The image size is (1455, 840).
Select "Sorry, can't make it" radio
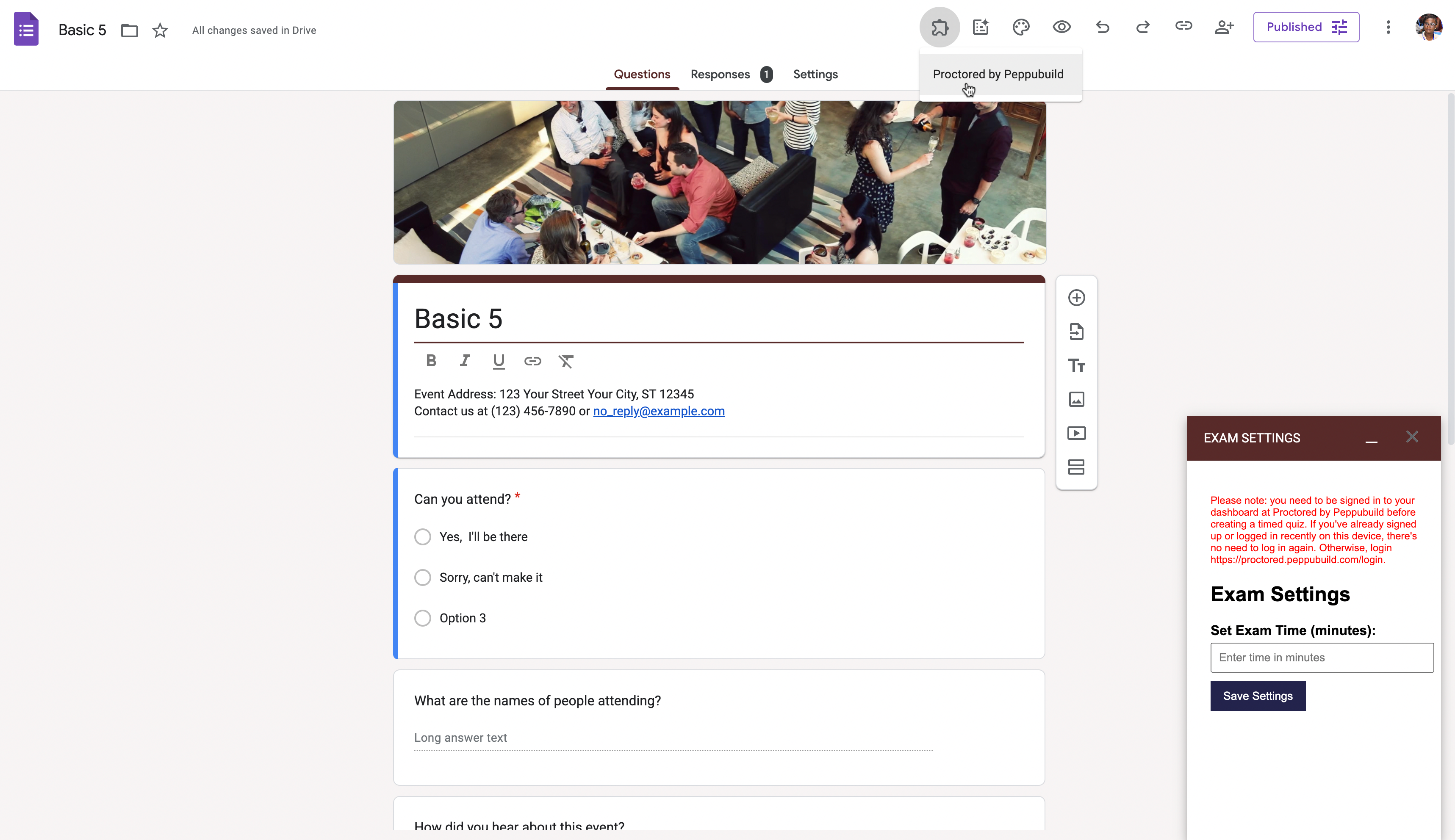(422, 577)
